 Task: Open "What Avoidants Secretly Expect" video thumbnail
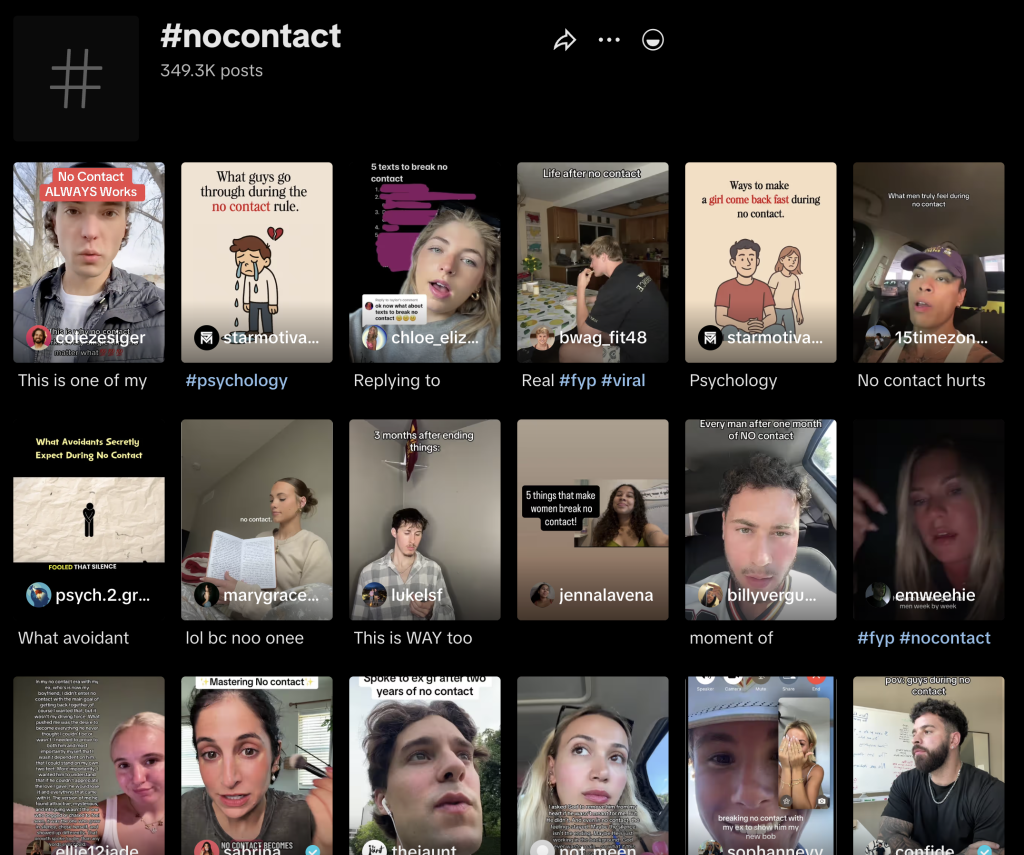[89, 500]
